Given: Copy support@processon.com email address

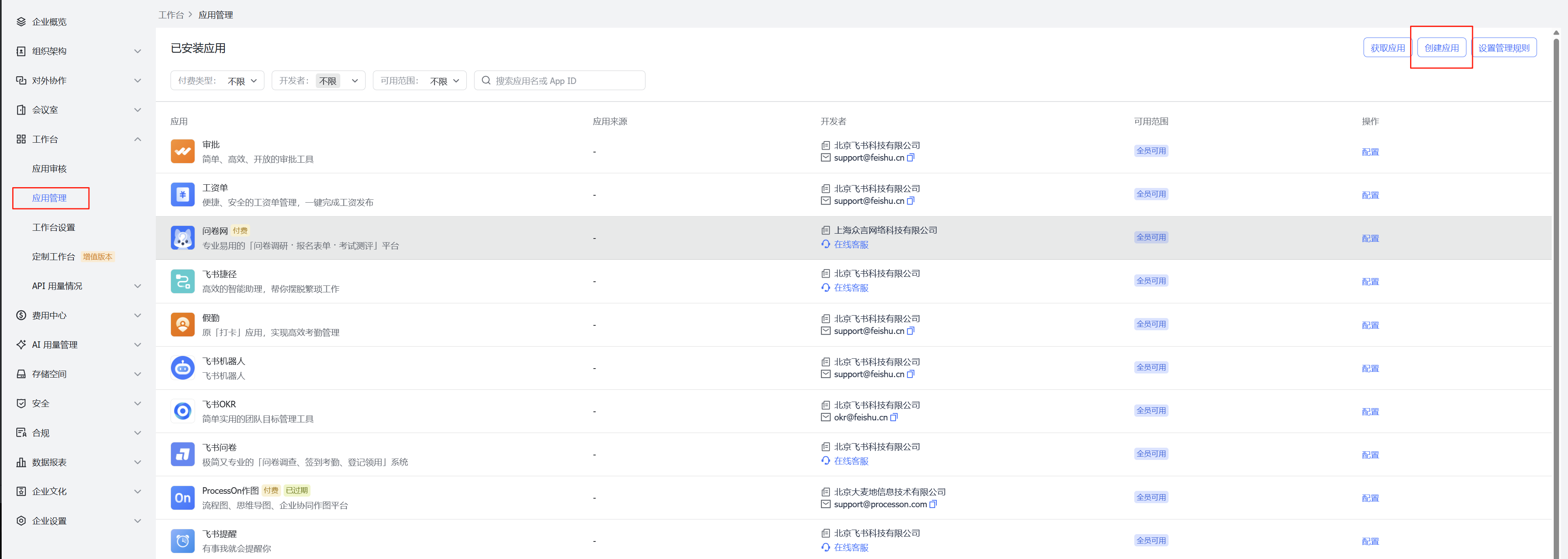Looking at the screenshot, I should coord(933,504).
